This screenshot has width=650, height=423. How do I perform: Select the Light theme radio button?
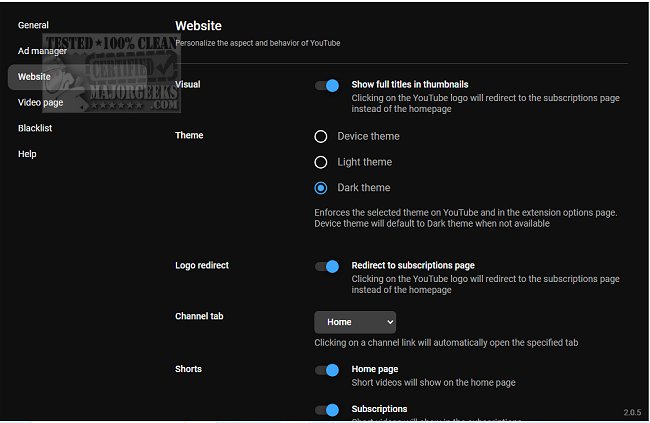(320, 162)
